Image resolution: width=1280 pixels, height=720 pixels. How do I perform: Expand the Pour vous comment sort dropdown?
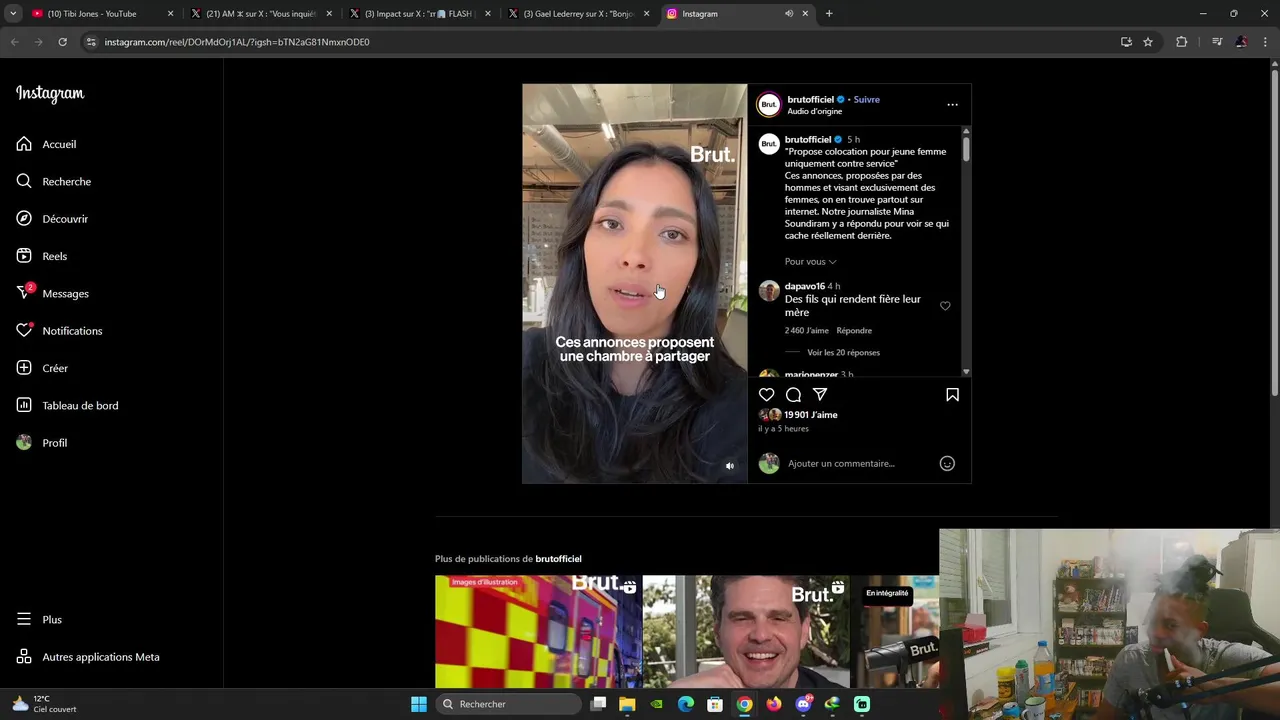tap(810, 262)
